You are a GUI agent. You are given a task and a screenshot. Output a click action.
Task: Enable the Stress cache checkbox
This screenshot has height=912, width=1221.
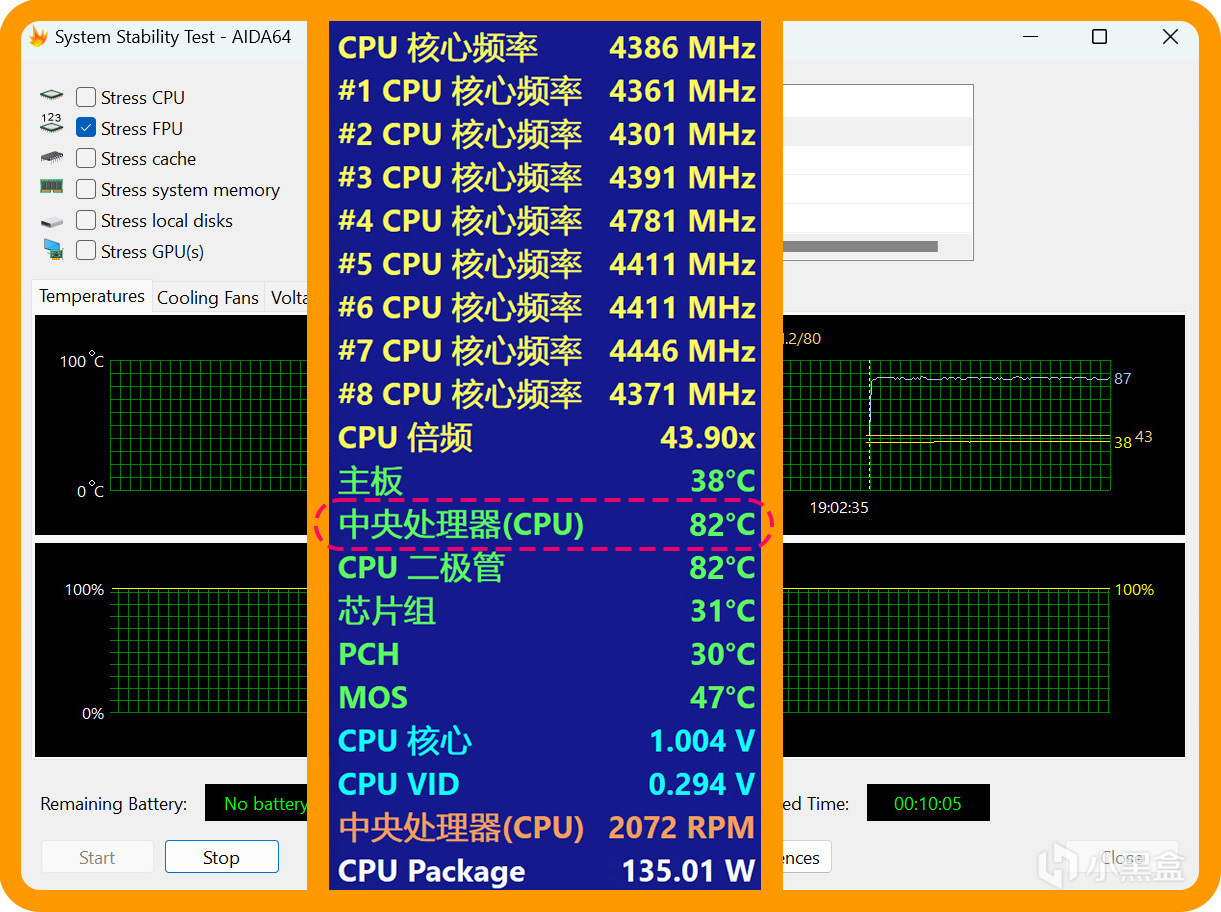pos(86,158)
